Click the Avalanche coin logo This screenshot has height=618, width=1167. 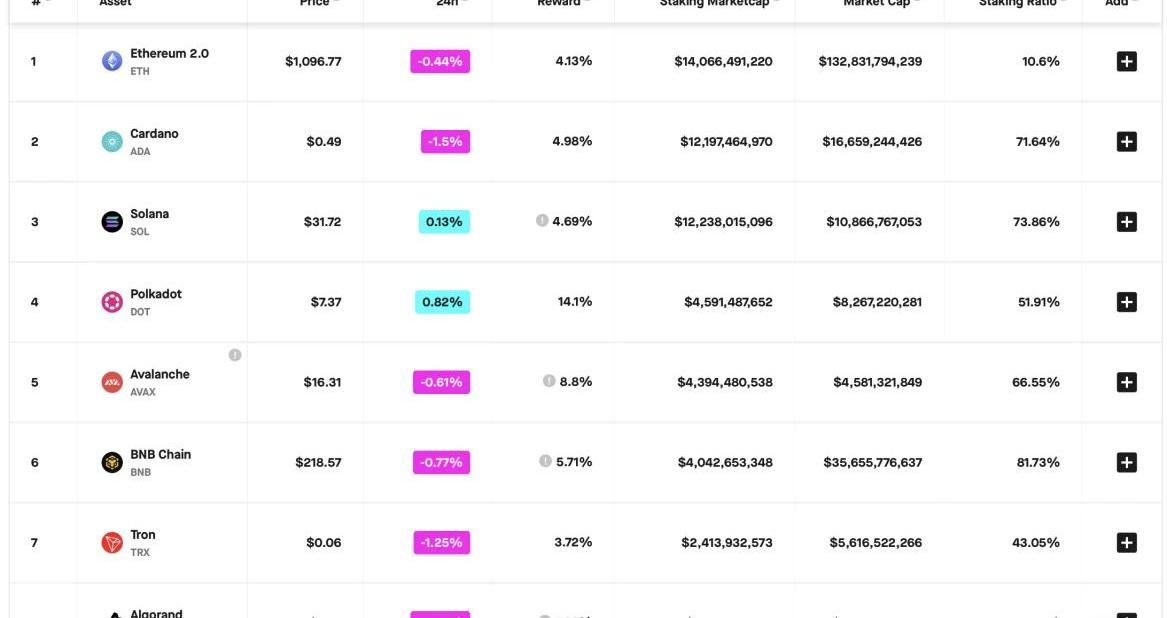(x=112, y=382)
